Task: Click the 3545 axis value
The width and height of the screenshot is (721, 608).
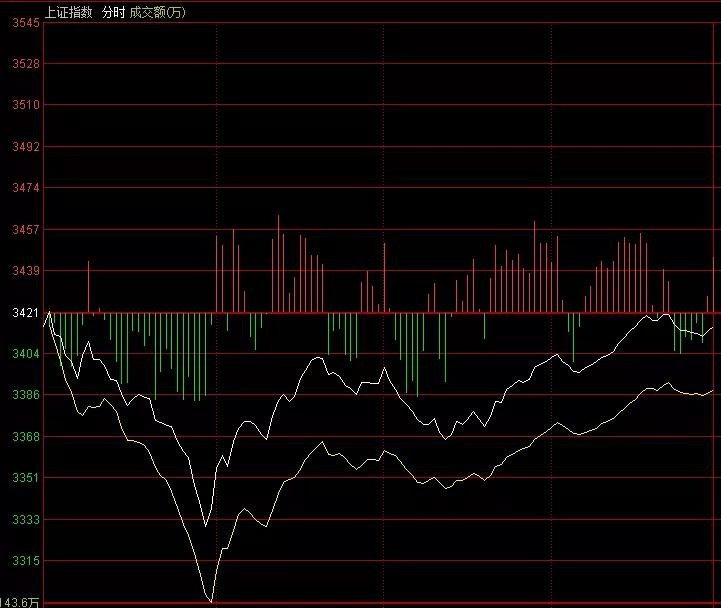Action: coord(26,23)
